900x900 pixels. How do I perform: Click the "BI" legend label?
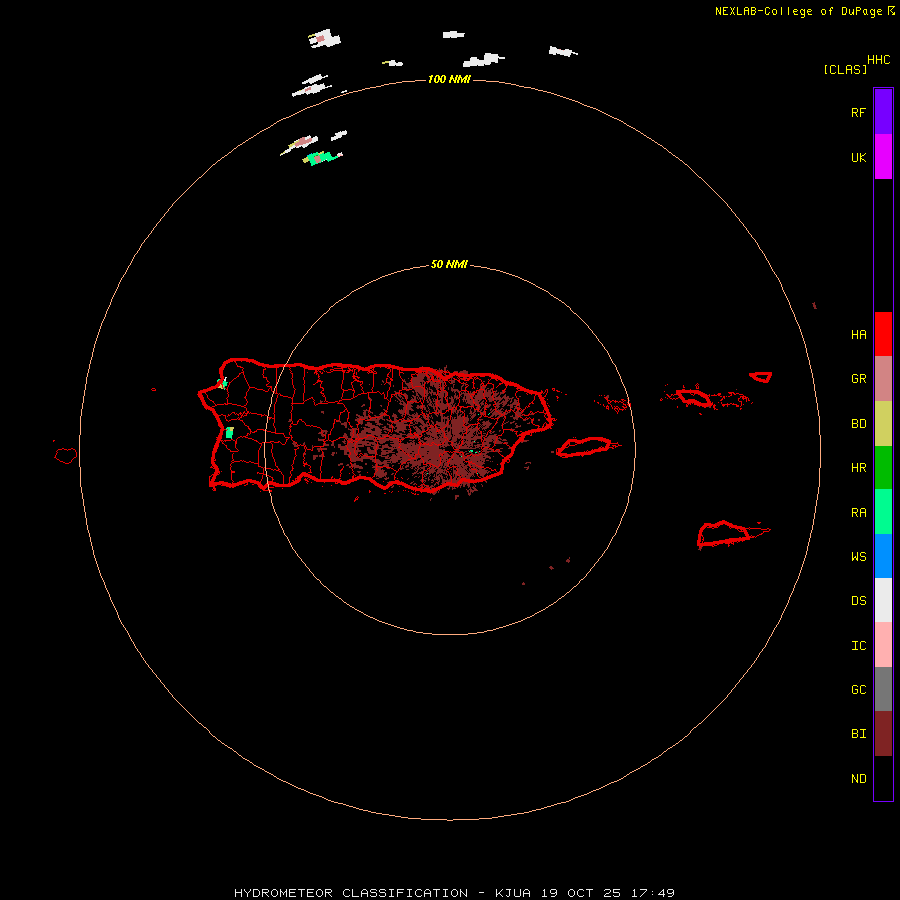[x=858, y=734]
